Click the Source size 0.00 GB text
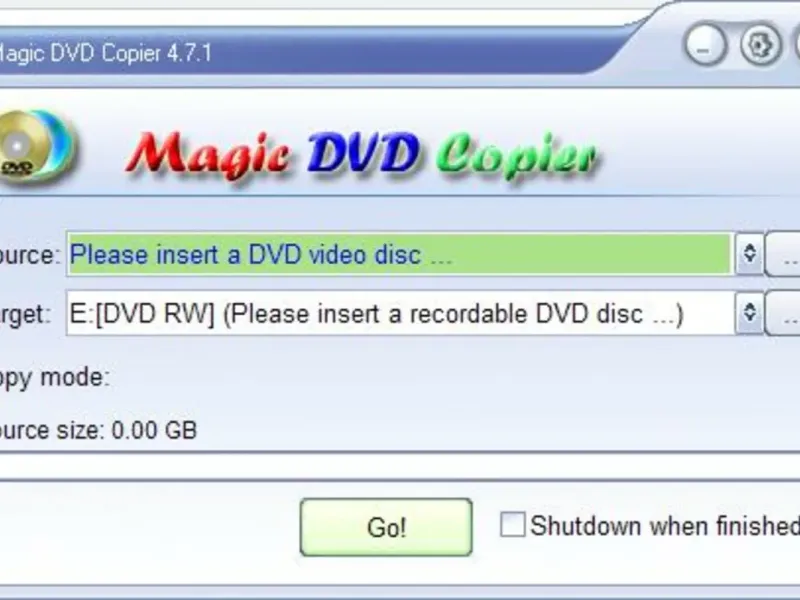800x600 pixels. coord(98,430)
